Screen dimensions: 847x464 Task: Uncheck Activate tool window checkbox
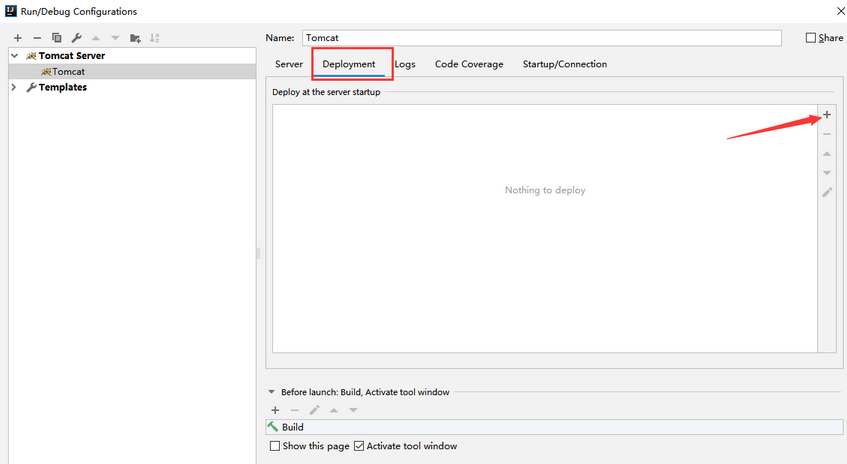coord(359,446)
